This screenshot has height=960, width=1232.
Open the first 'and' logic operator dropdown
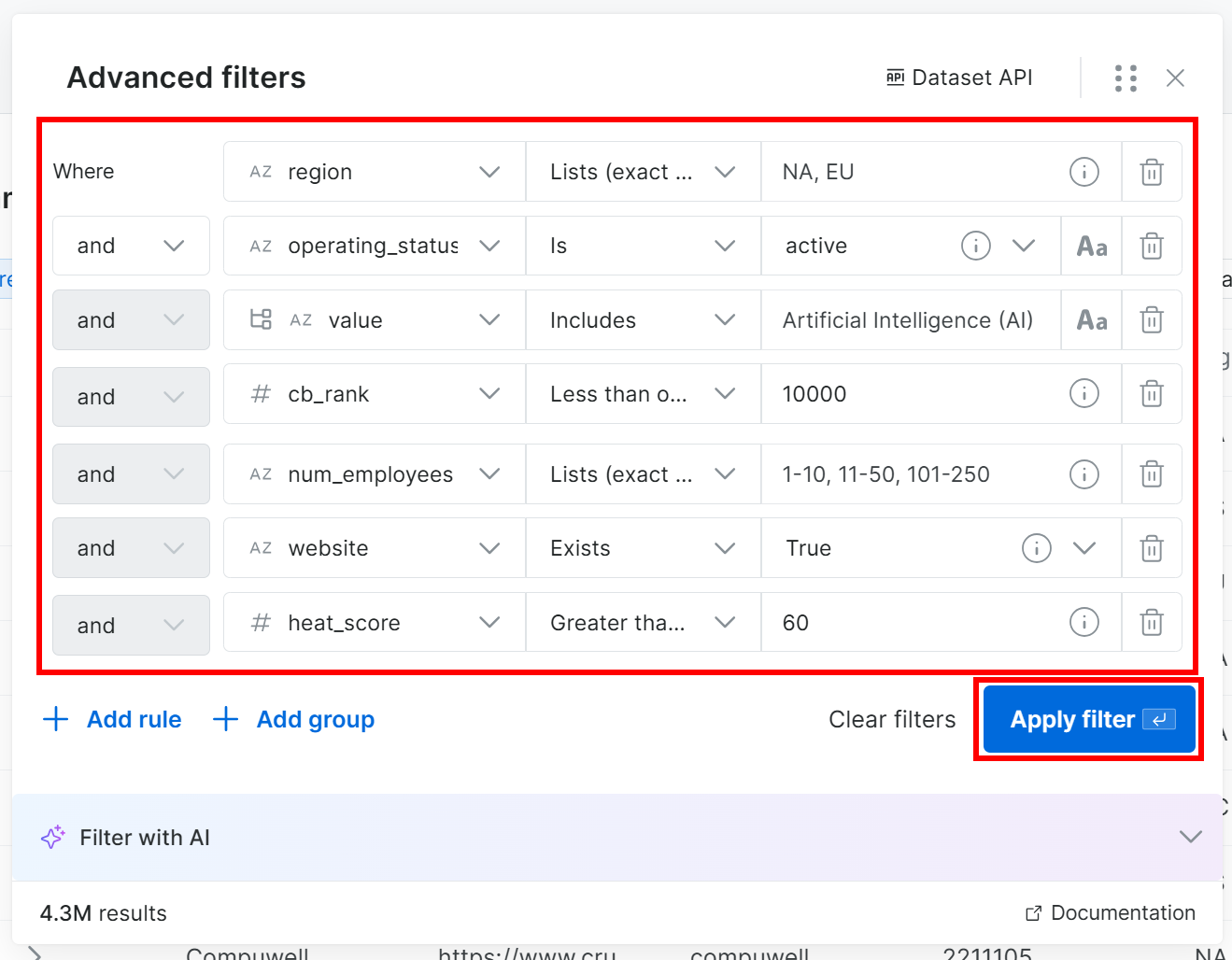click(x=131, y=247)
